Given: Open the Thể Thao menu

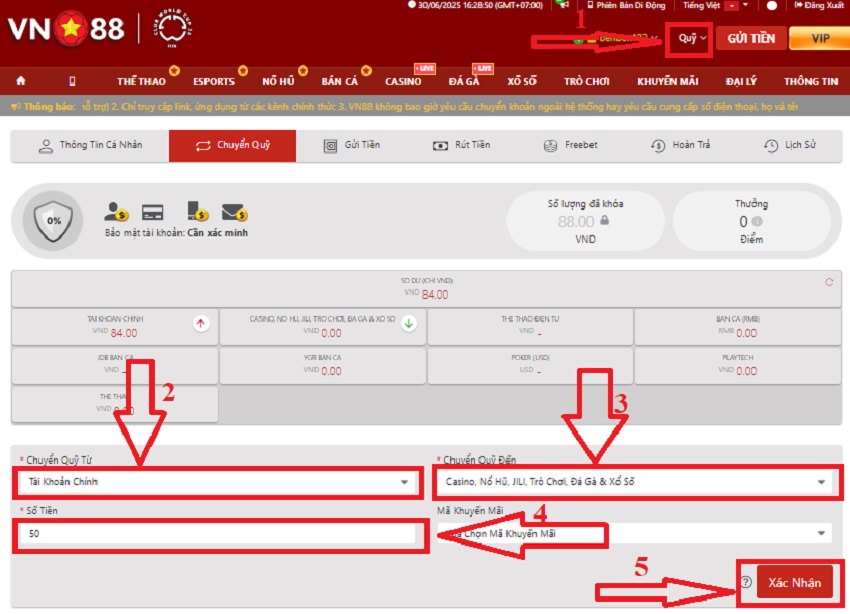Looking at the screenshot, I should 141,81.
